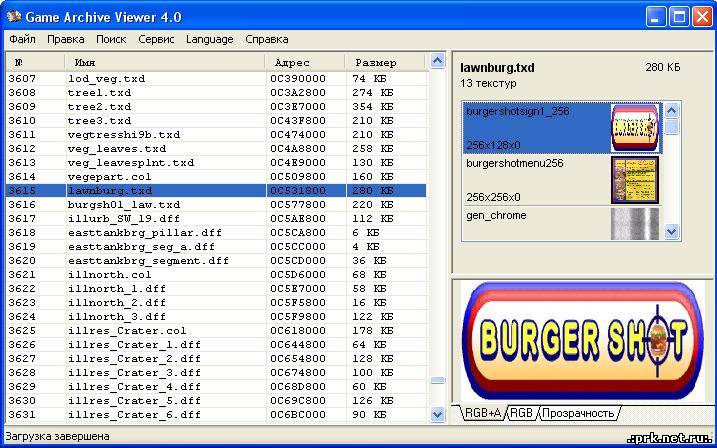This screenshot has width=717, height=448.
Task: Click texture list scroll down arrow
Action: pos(671,232)
